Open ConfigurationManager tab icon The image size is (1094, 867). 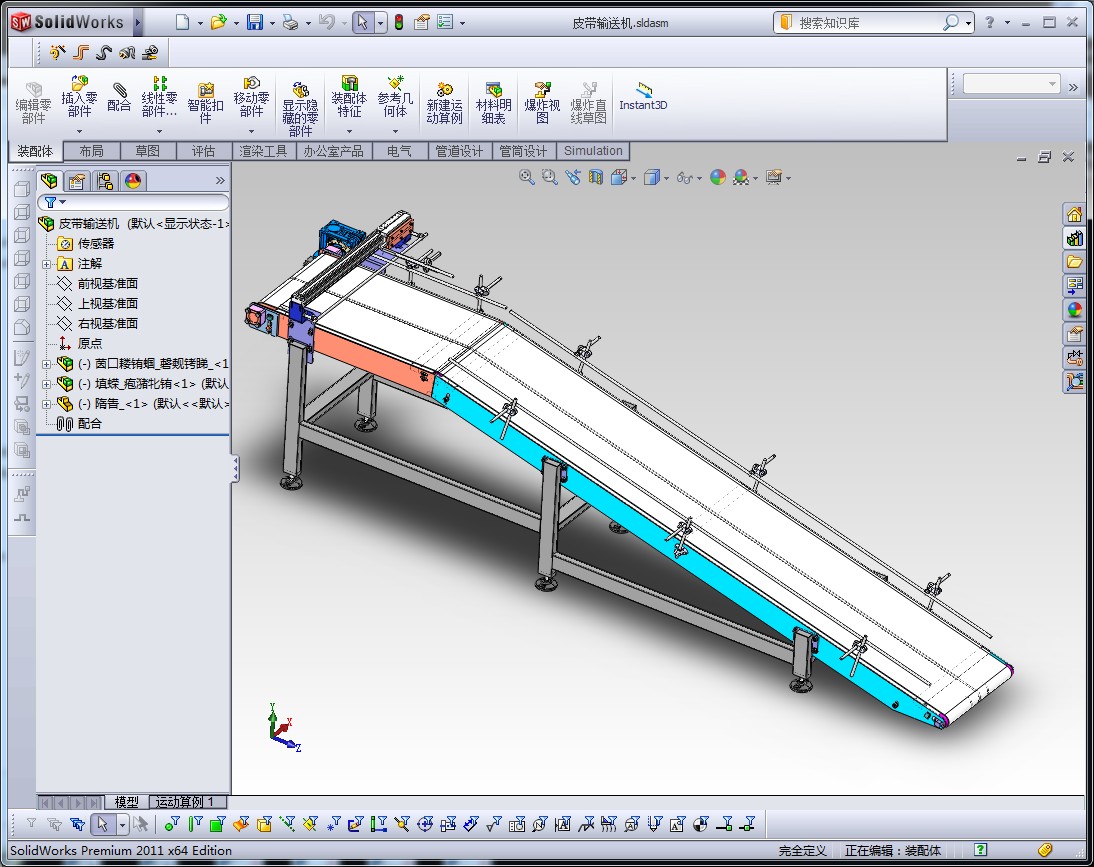tap(105, 181)
